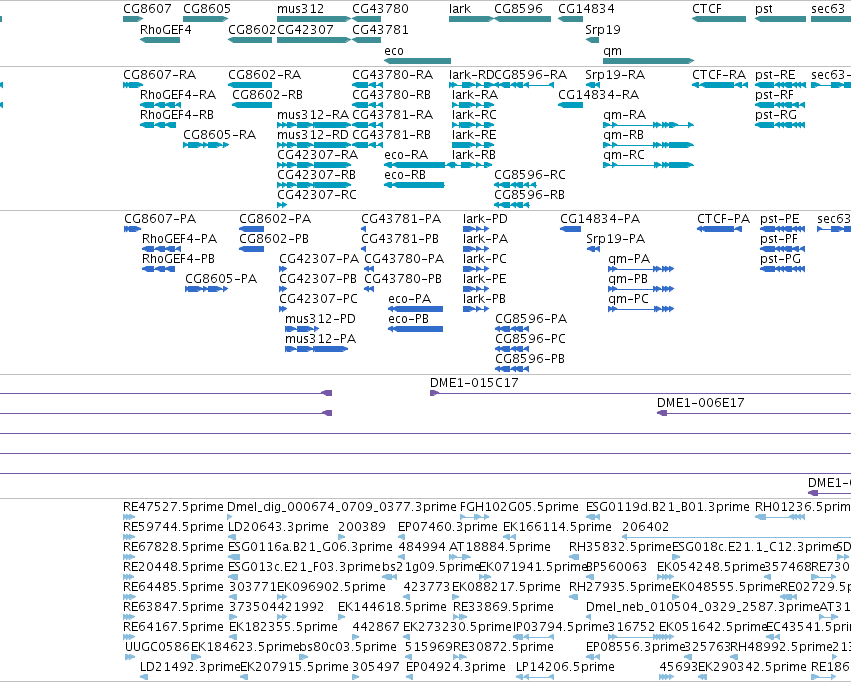Click protein CG43780-PA
Viewport: 851px width, 682px height.
pyautogui.click(x=369, y=269)
